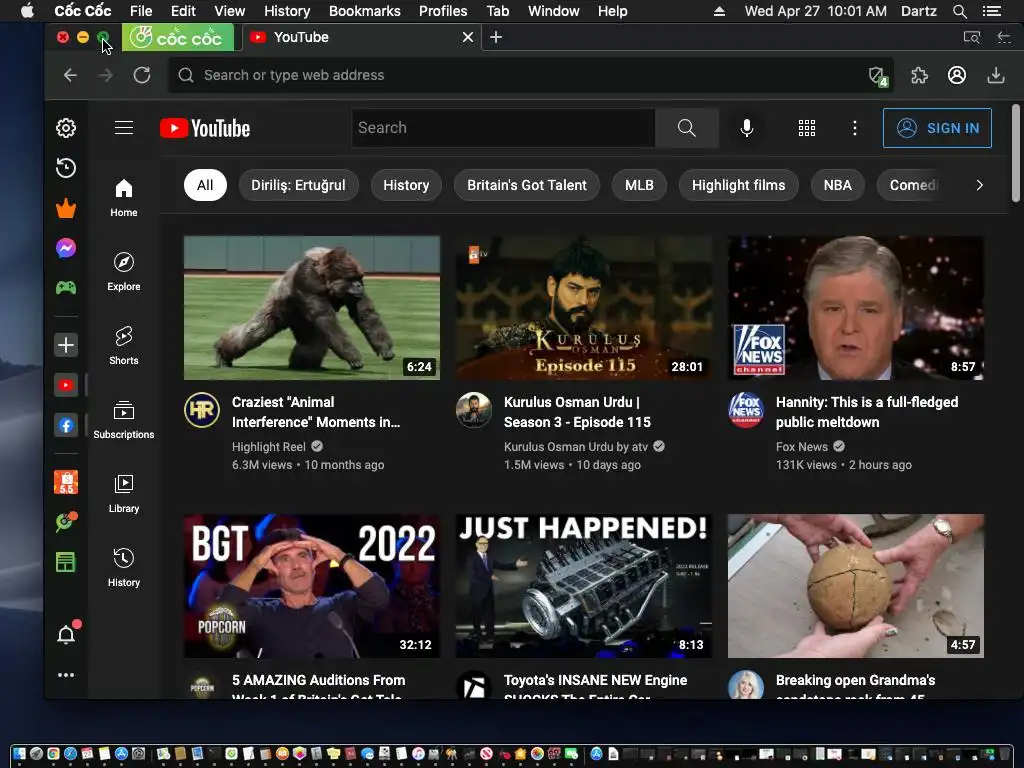Open the Profiles menu
Image resolution: width=1024 pixels, height=768 pixels.
tap(443, 11)
